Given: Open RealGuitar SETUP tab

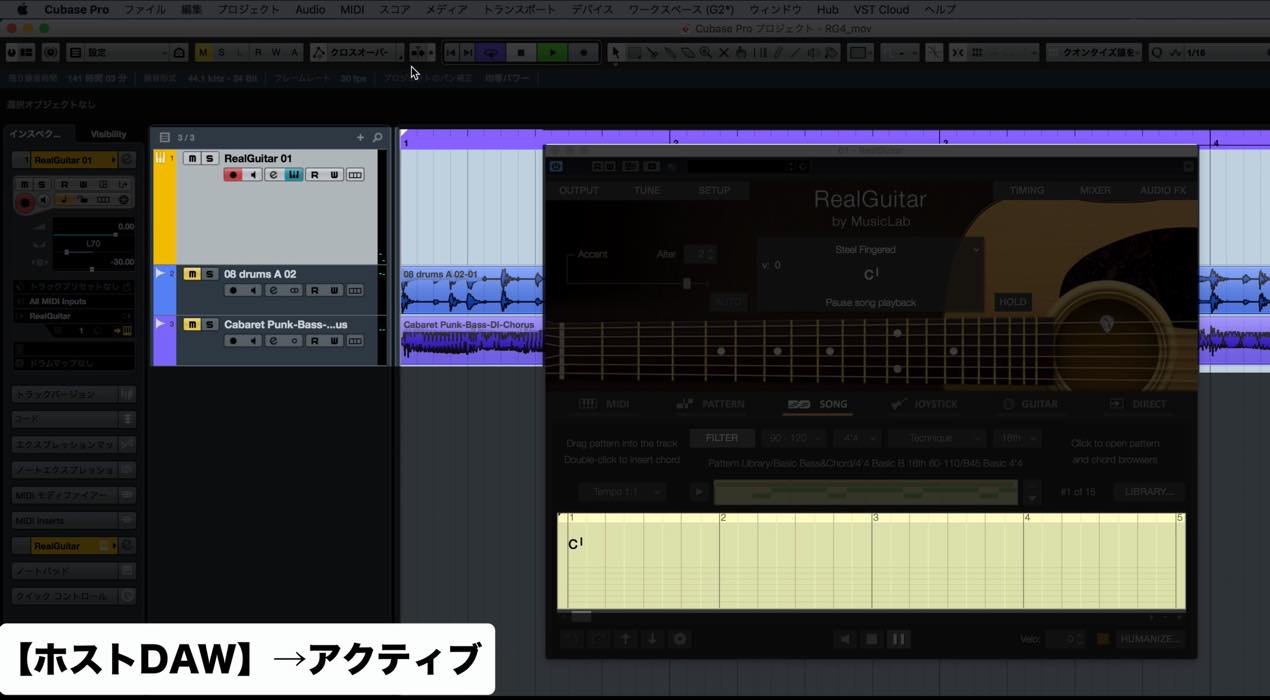Looking at the screenshot, I should click(714, 190).
